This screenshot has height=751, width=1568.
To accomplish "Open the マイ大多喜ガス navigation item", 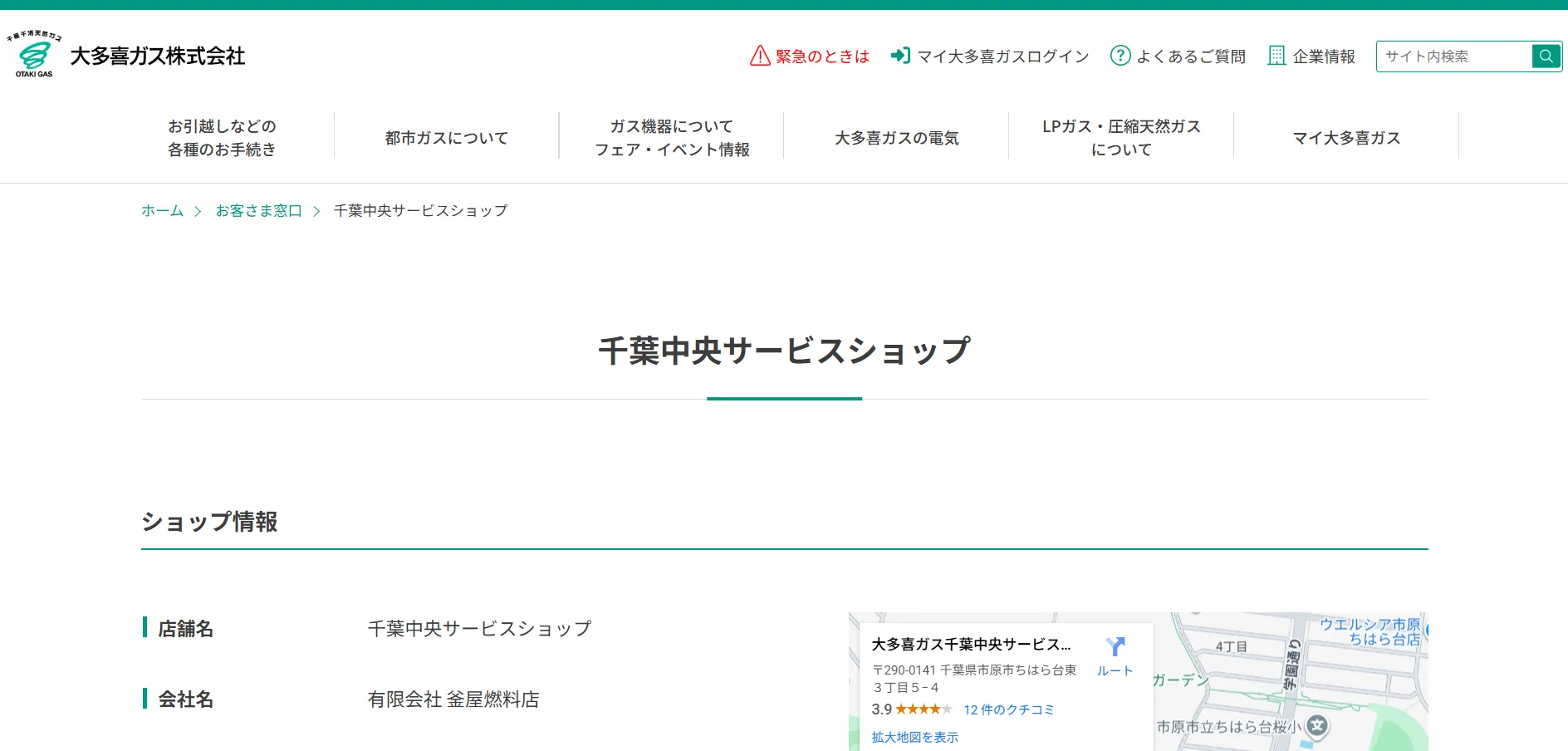I will point(1346,138).
